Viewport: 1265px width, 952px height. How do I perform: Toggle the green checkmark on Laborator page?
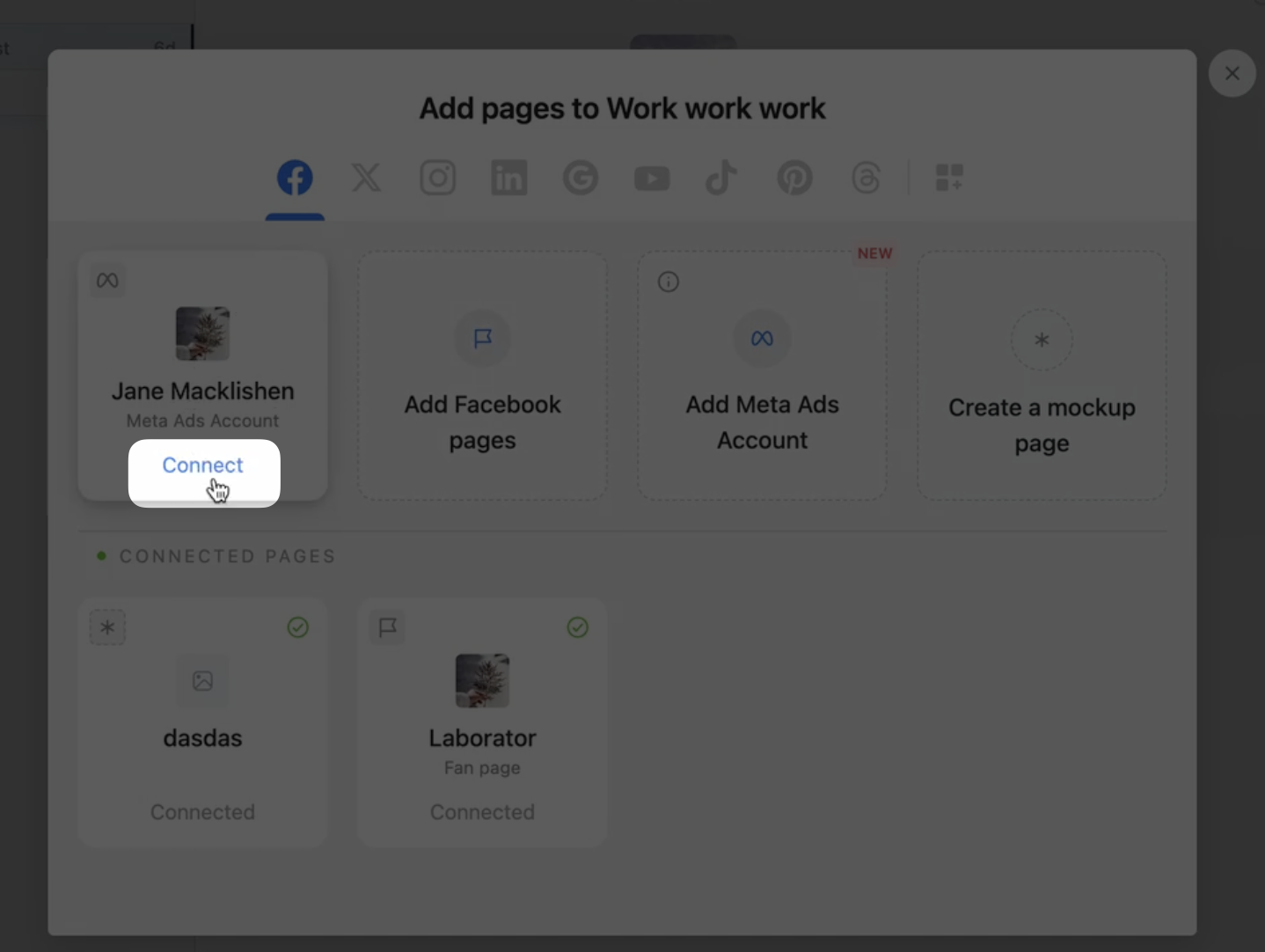click(x=578, y=627)
